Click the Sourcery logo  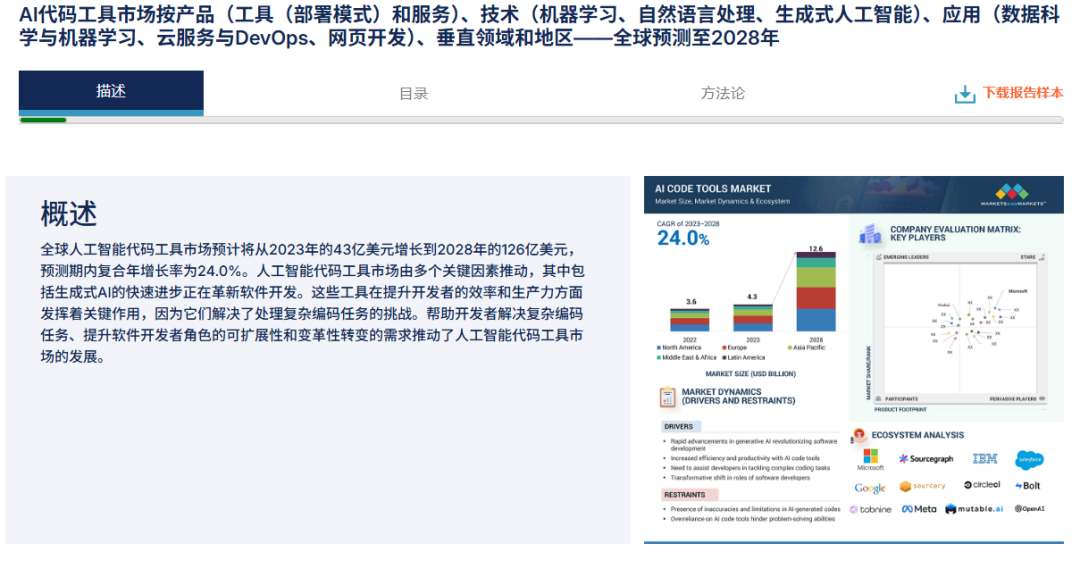pyautogui.click(x=922, y=486)
